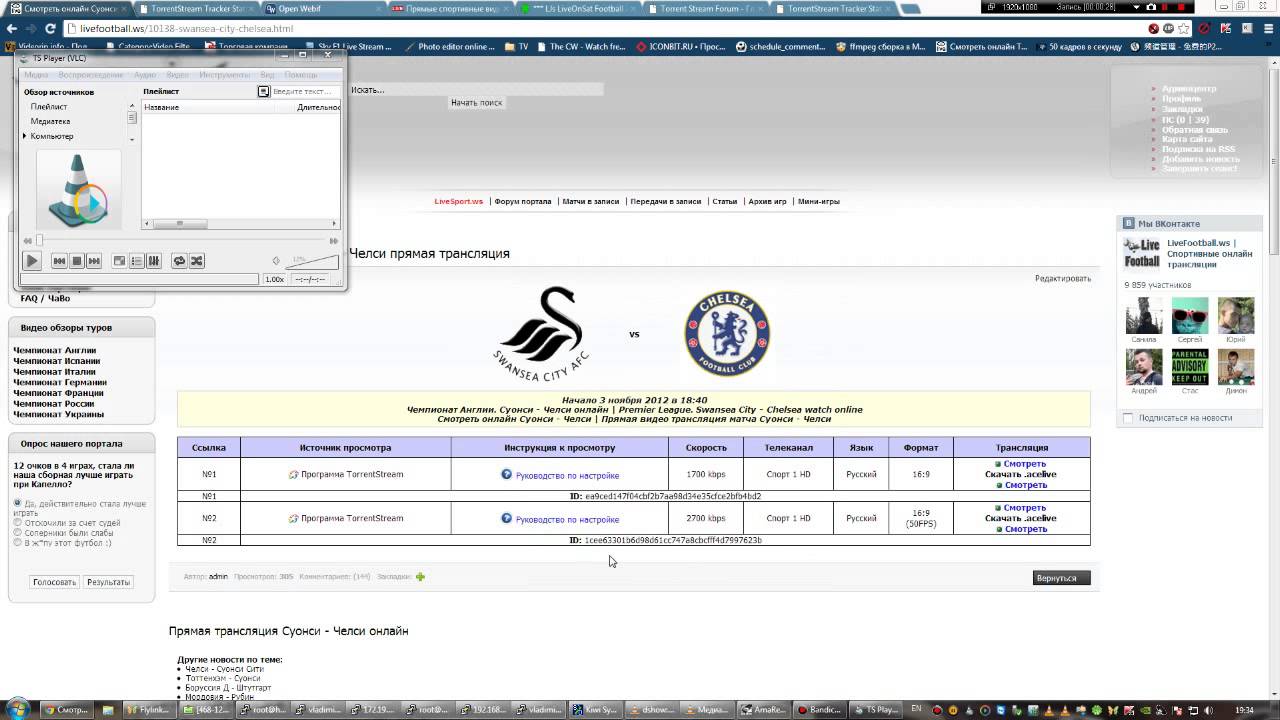Click the Swansea City AFC logo

coord(542,333)
